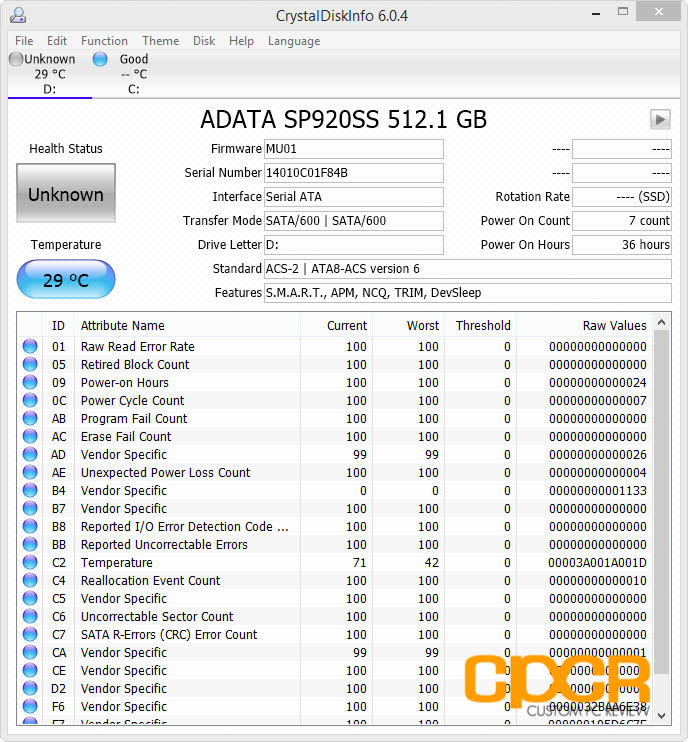This screenshot has width=688, height=742.
Task: Maximize the CrystalDiskInfo window
Action: [623, 11]
